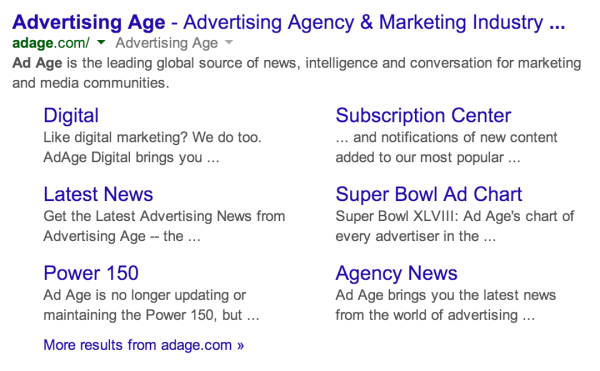This screenshot has width=600, height=371.
Task: Click the Latest Advertising News snippet text
Action: [164, 226]
